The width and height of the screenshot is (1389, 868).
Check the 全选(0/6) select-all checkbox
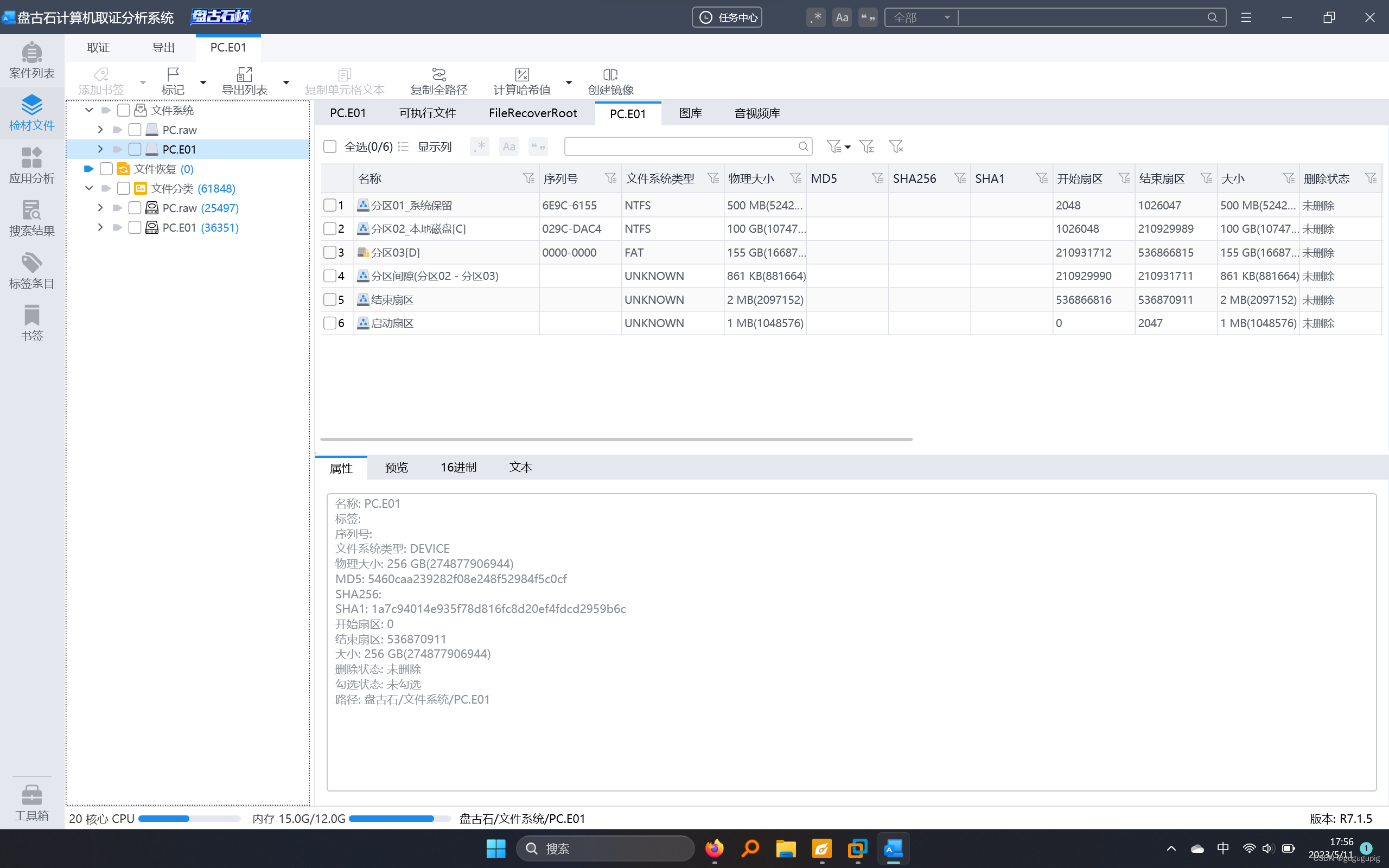pos(330,146)
